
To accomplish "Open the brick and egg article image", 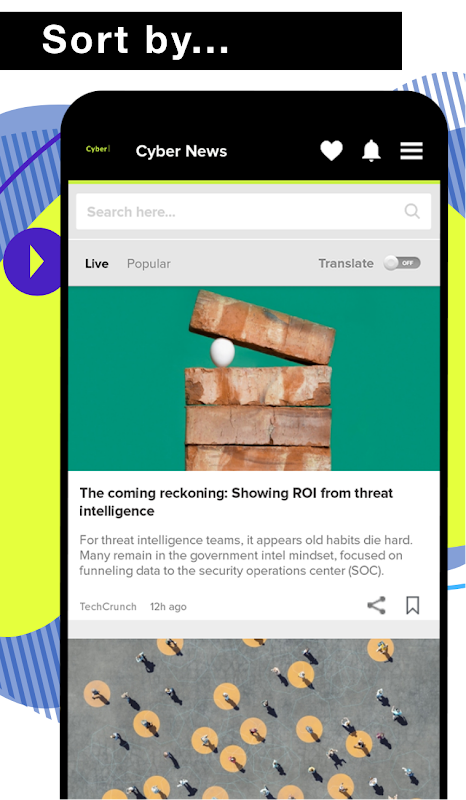I will [x=254, y=379].
